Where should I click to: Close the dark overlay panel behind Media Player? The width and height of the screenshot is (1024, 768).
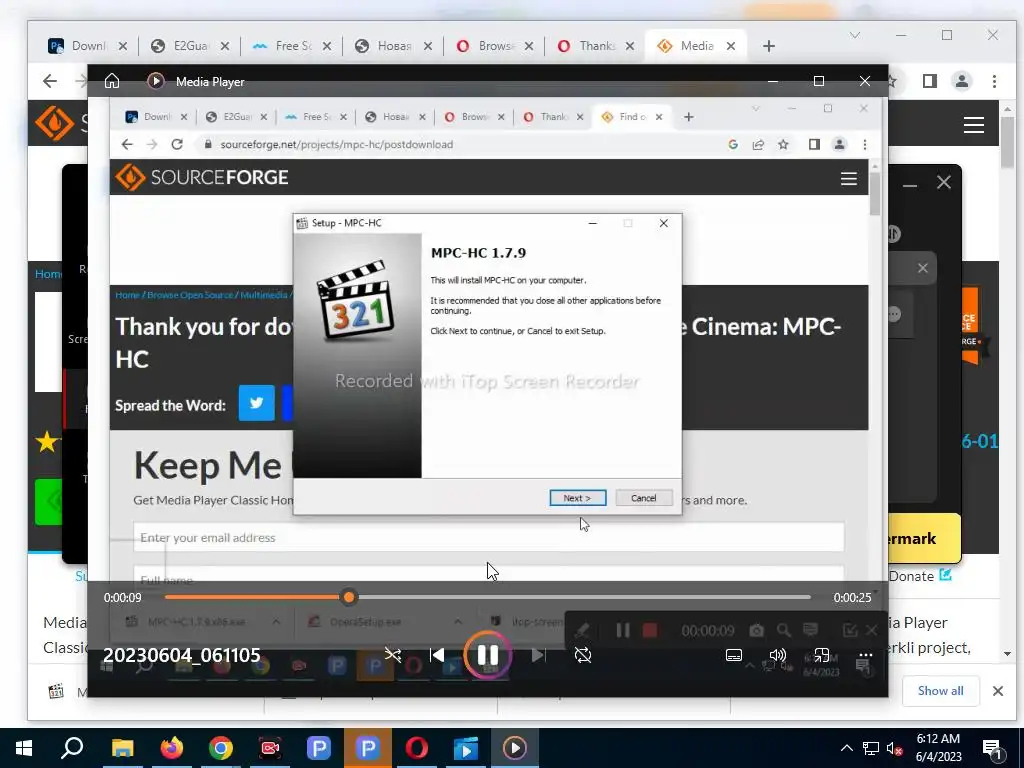tap(944, 182)
